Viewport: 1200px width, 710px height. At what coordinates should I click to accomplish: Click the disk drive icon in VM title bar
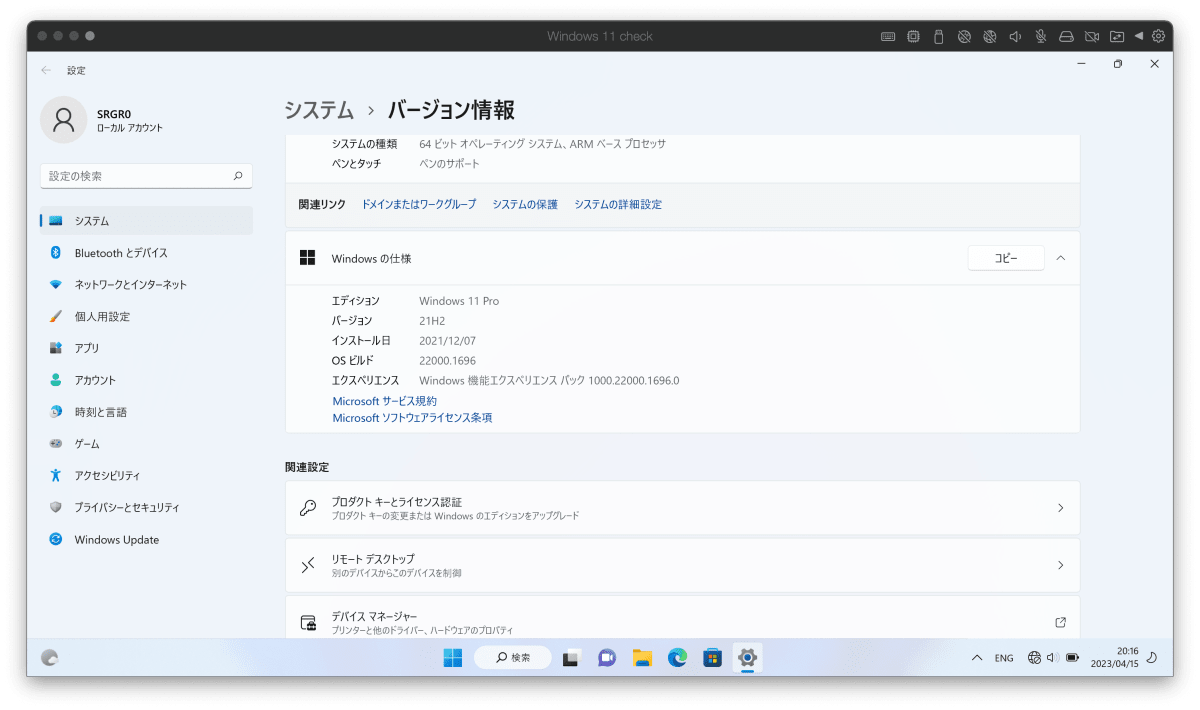(1066, 36)
